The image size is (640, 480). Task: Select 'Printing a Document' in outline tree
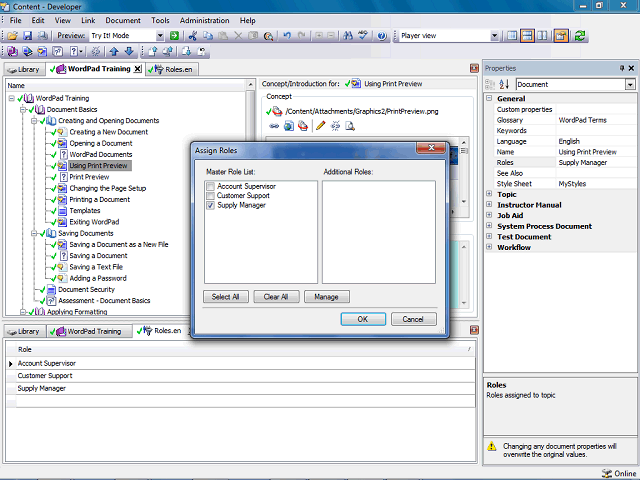pos(100,200)
